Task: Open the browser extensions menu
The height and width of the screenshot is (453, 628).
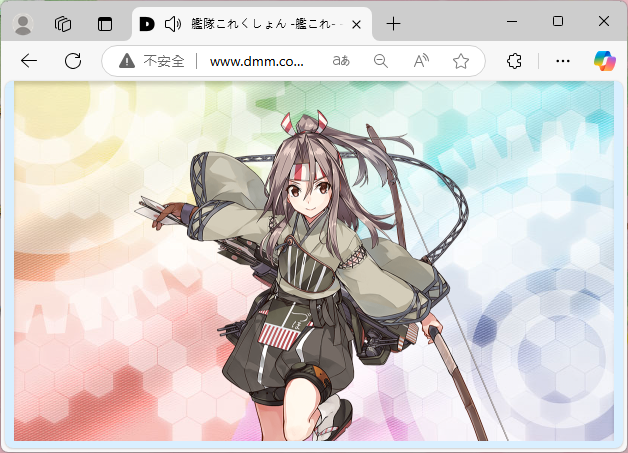Action: tap(514, 61)
